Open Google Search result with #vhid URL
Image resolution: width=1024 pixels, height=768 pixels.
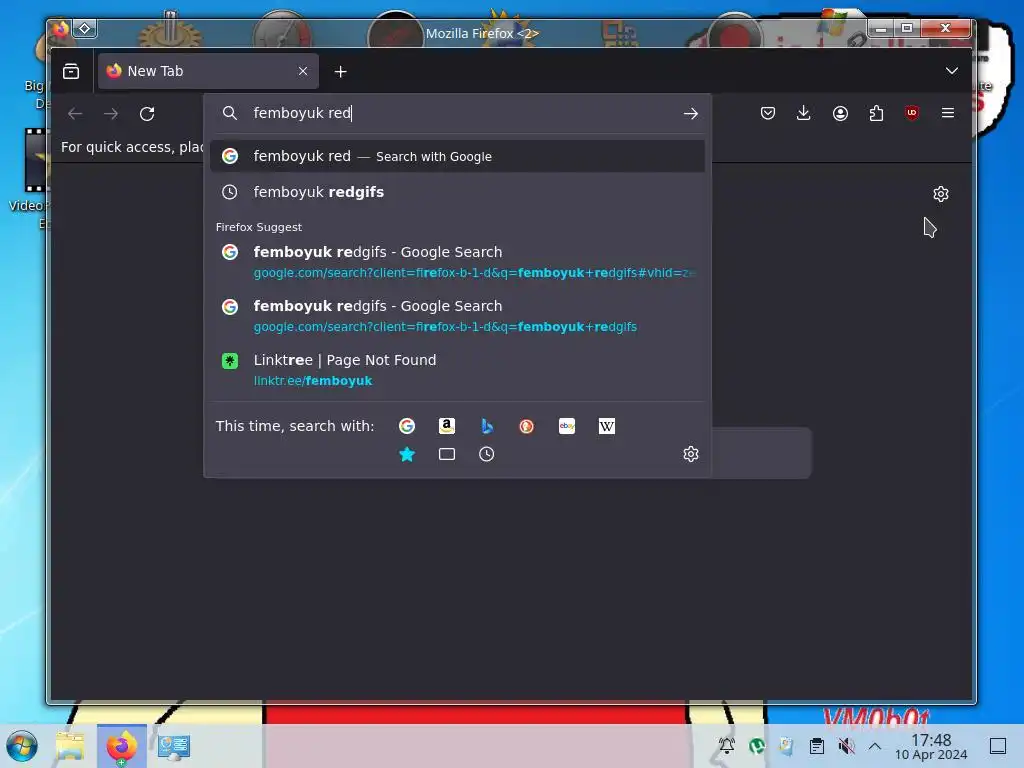(x=457, y=262)
